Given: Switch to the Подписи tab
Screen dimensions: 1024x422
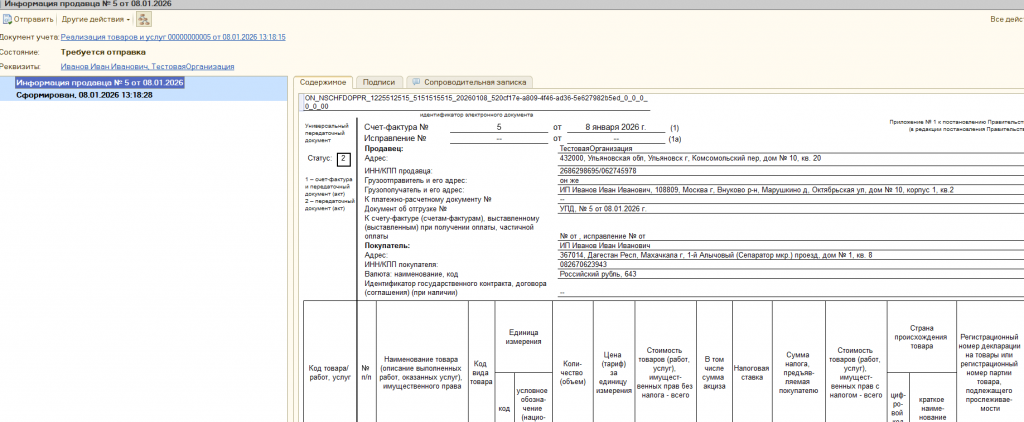Looking at the screenshot, I should point(379,82).
